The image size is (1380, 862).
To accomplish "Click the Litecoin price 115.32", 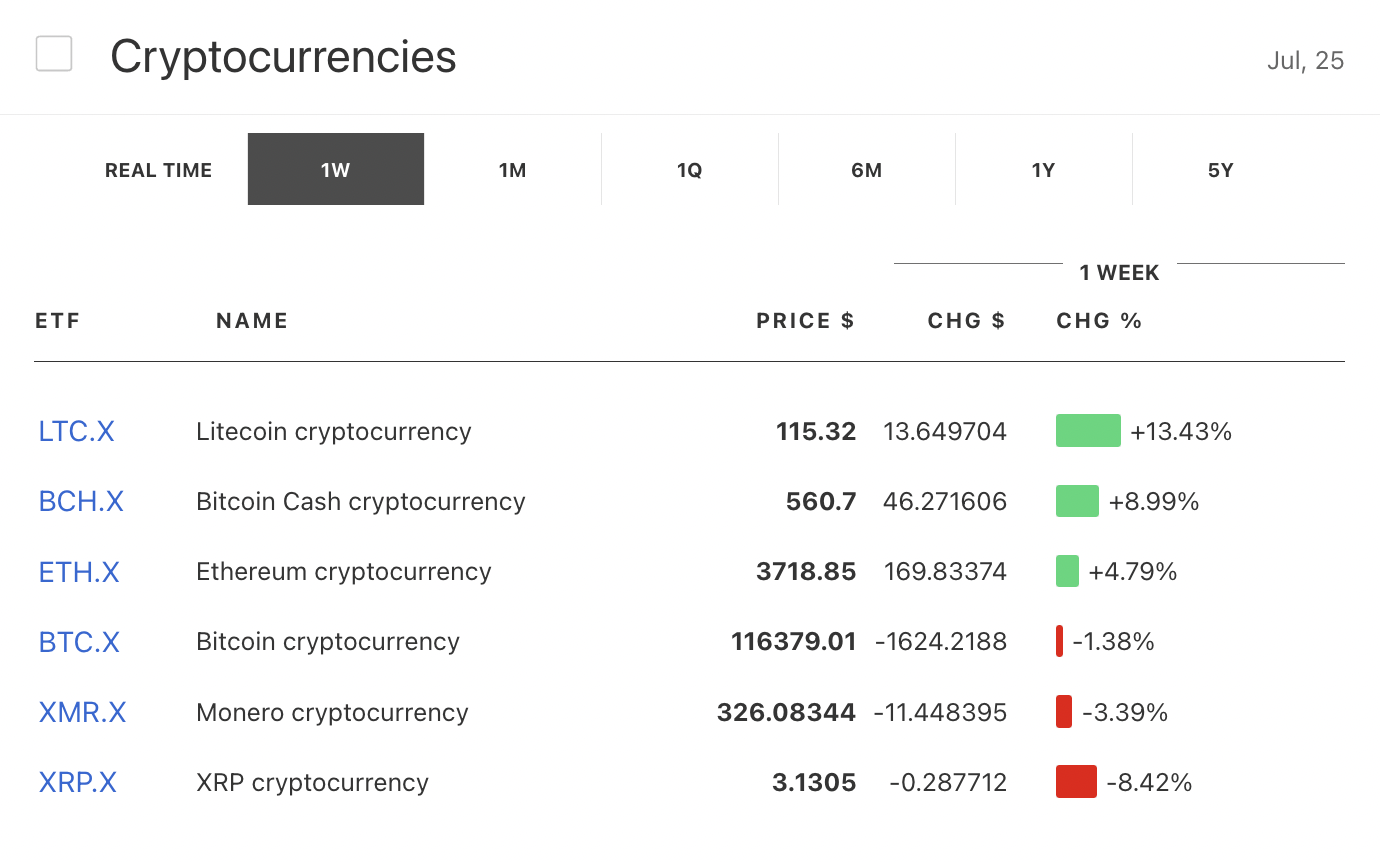I will pyautogui.click(x=816, y=432).
